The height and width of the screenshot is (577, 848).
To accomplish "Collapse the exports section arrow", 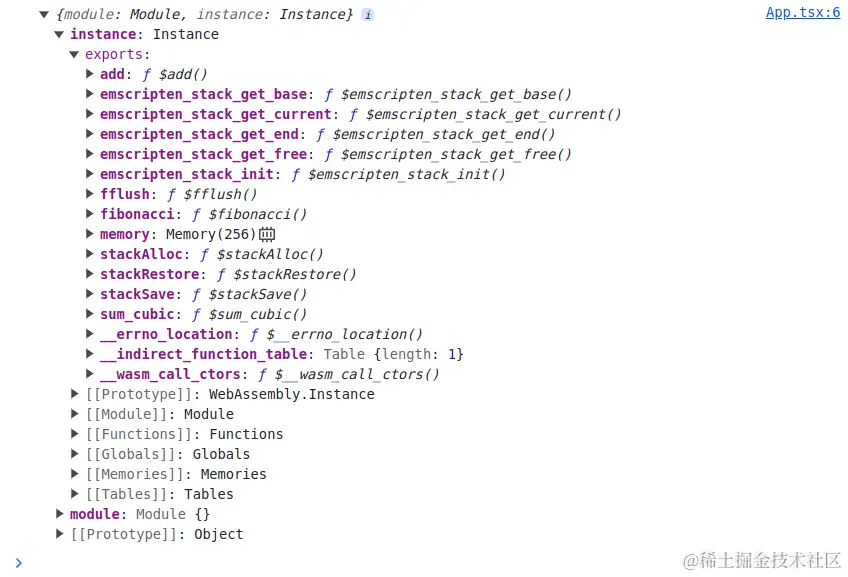I will click(x=74, y=55).
